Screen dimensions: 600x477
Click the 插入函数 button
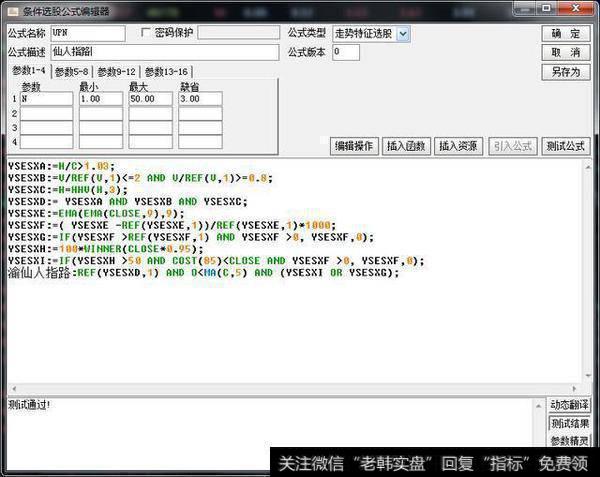click(x=406, y=146)
